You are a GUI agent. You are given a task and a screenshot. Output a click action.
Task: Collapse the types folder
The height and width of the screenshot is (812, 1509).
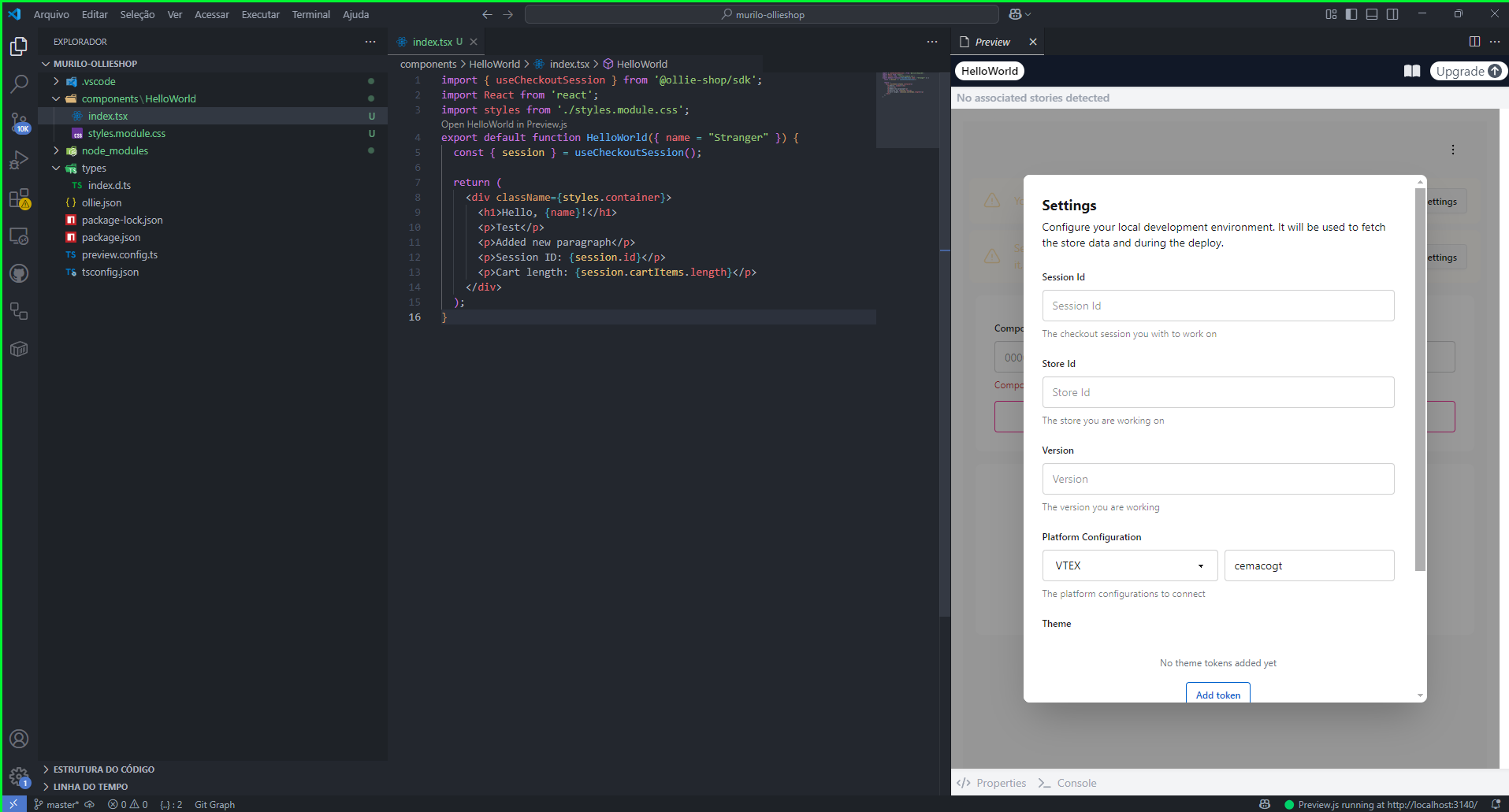click(56, 168)
